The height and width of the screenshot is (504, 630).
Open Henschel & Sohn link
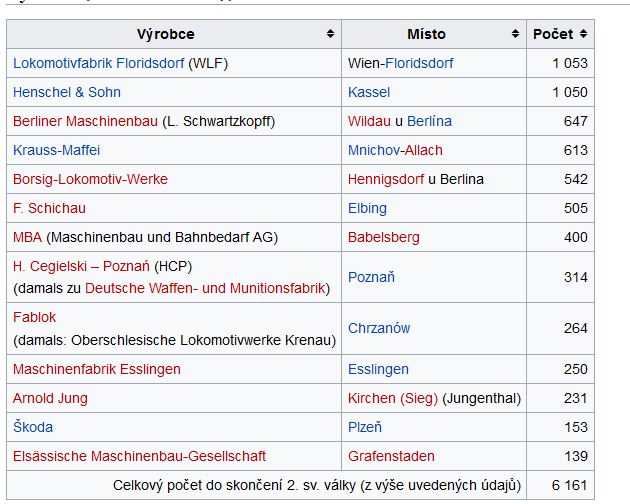click(67, 92)
